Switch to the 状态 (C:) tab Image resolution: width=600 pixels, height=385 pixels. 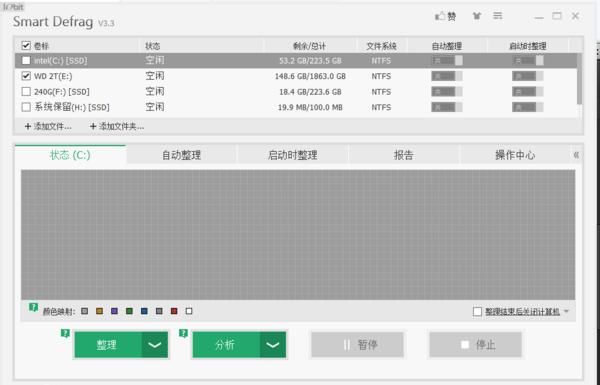[70, 155]
